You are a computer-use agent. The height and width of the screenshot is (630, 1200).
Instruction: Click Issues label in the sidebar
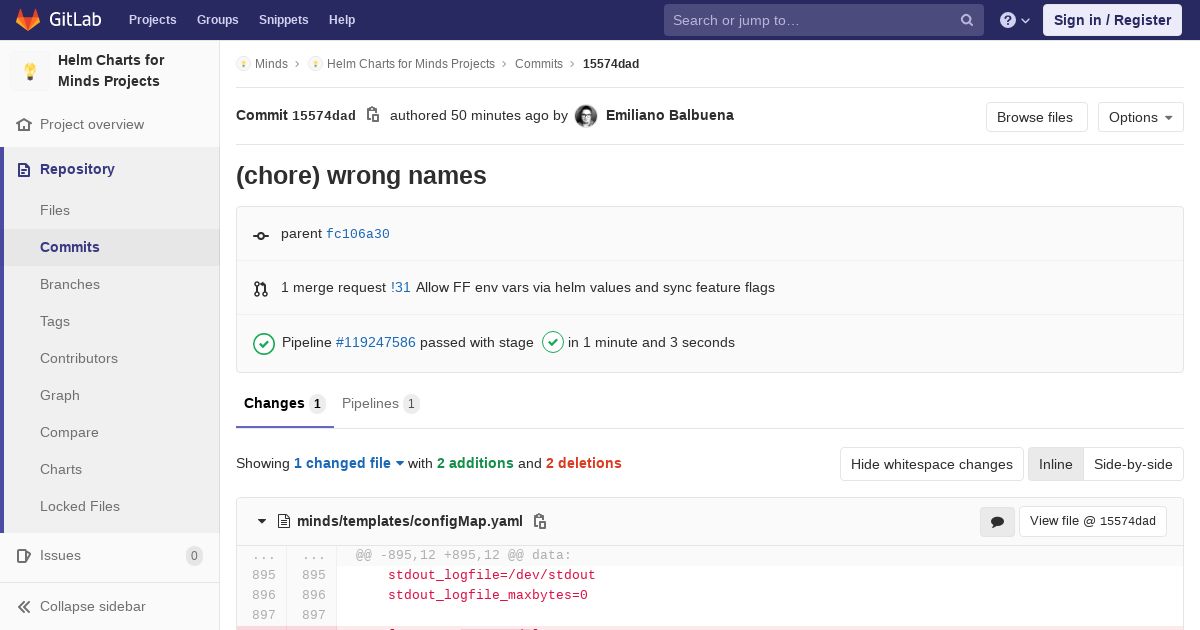(60, 556)
